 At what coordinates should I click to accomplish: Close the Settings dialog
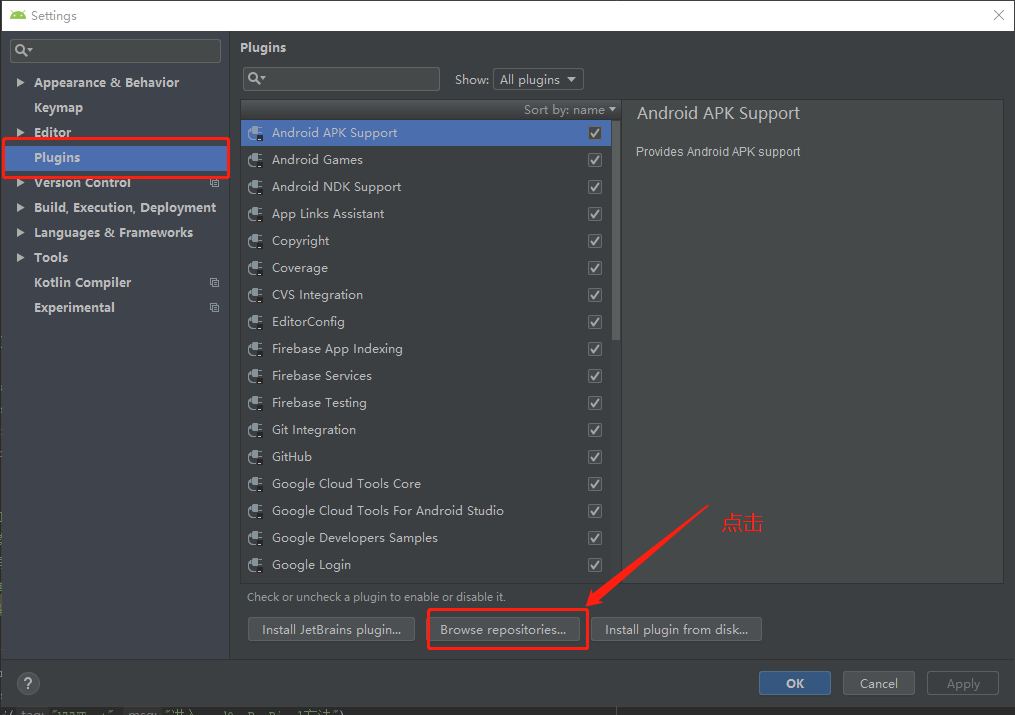pos(999,15)
